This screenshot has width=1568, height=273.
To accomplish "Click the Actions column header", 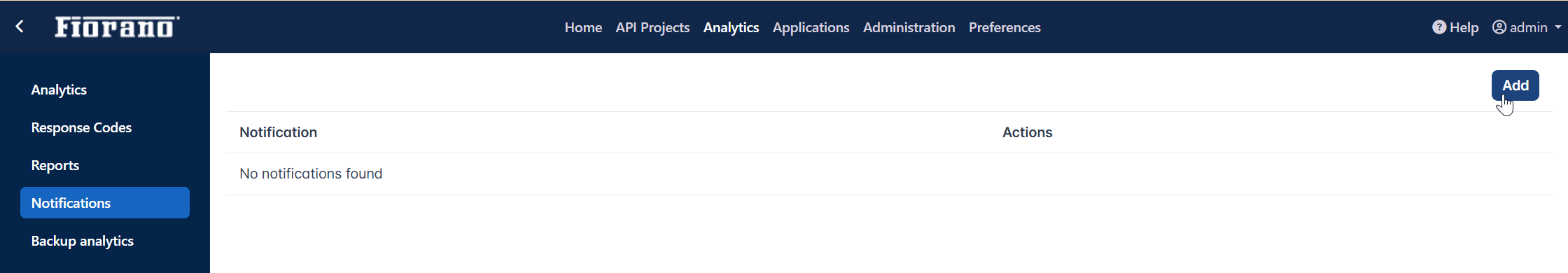I will (1027, 132).
